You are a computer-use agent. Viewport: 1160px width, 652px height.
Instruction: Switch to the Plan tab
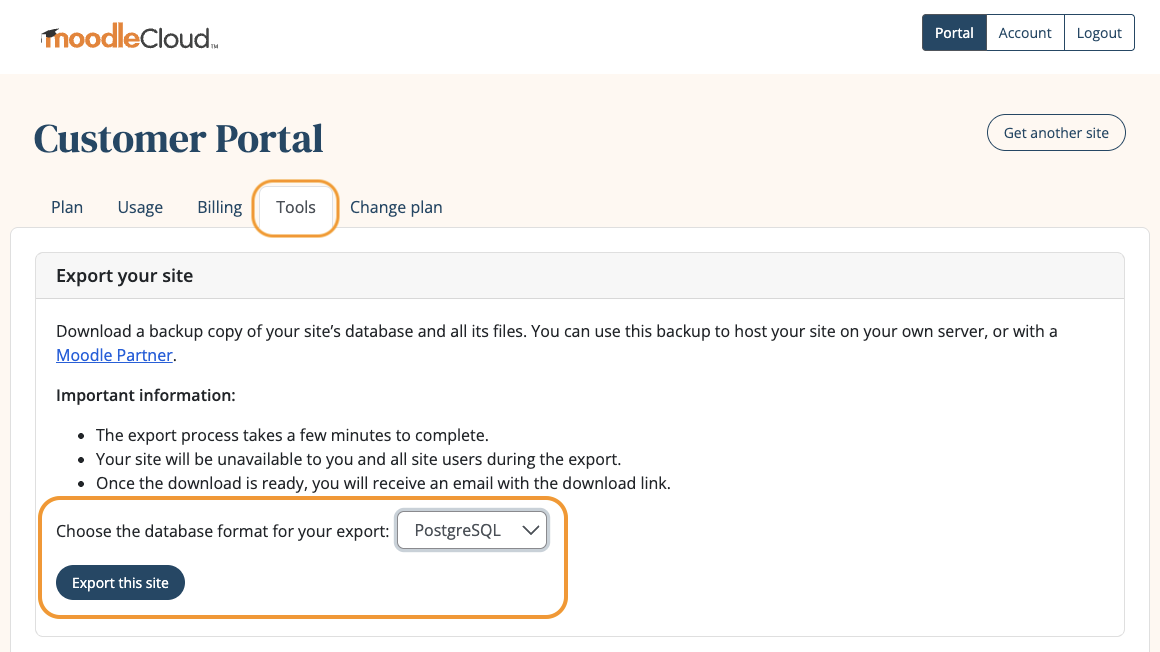click(66, 207)
